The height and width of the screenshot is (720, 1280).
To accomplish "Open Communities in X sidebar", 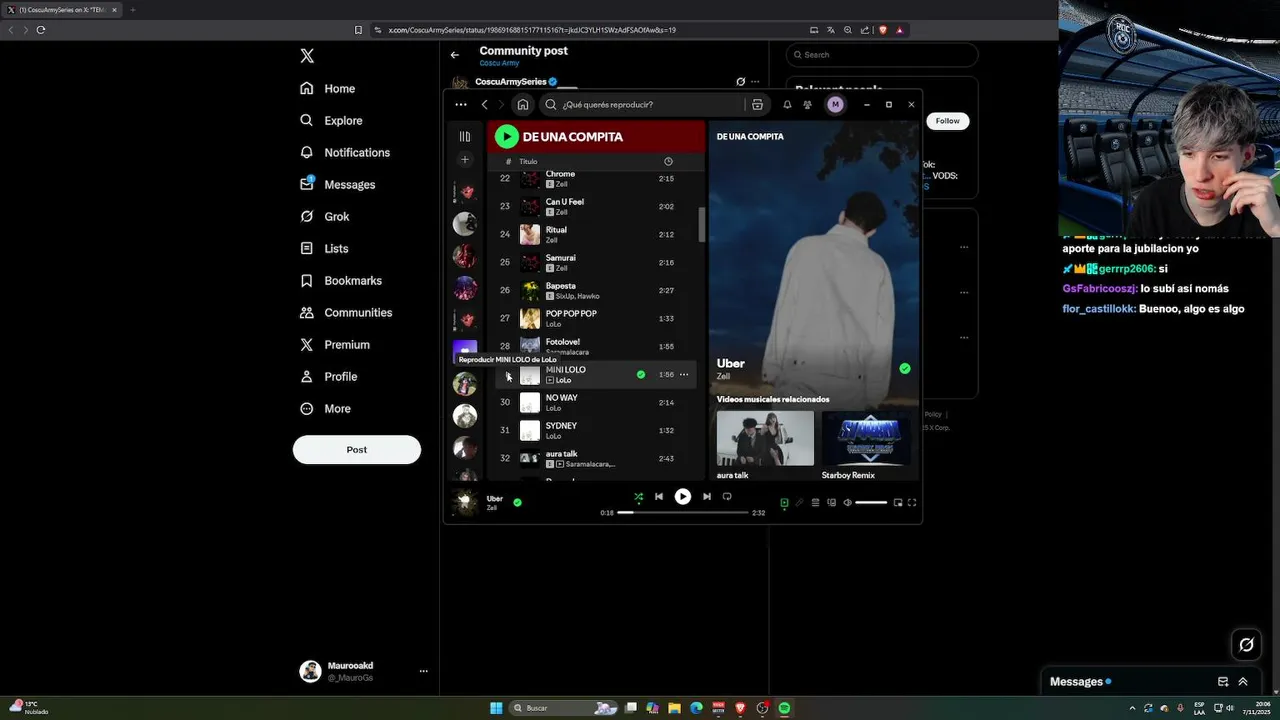I will (346, 312).
